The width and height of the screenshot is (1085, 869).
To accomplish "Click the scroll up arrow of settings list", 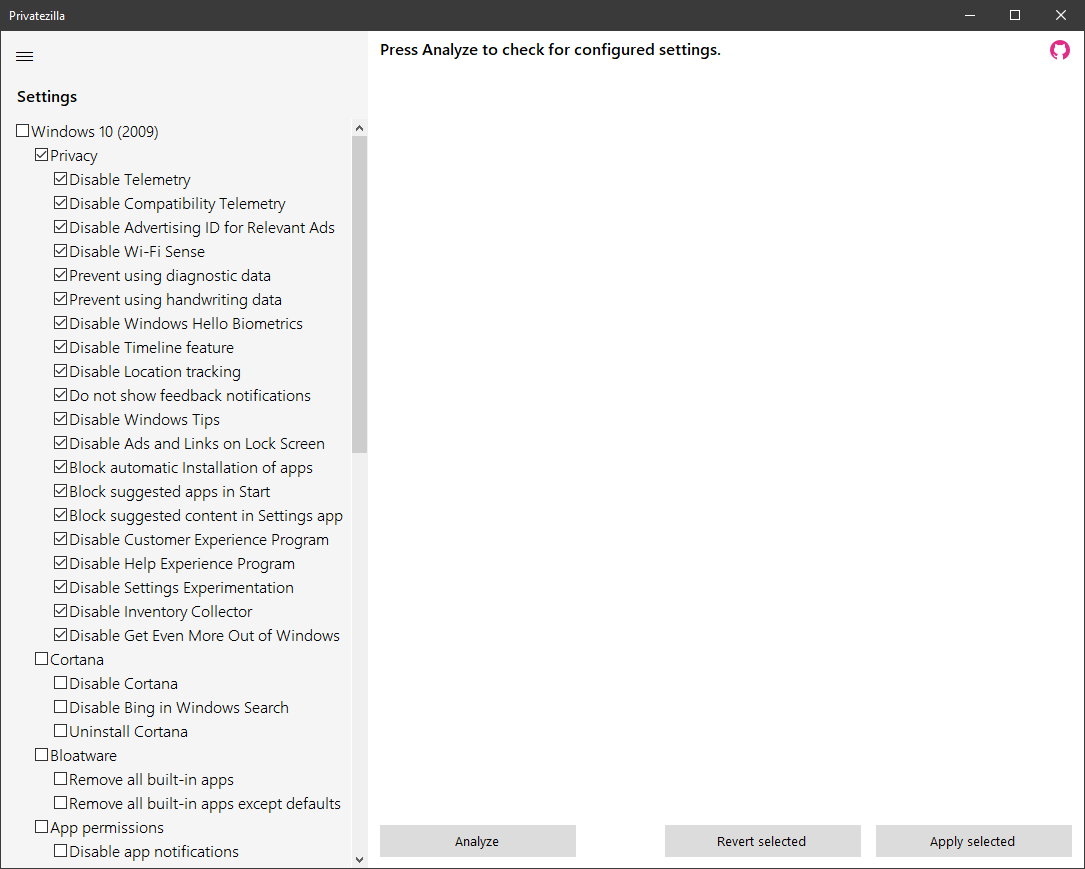I will pyautogui.click(x=359, y=128).
